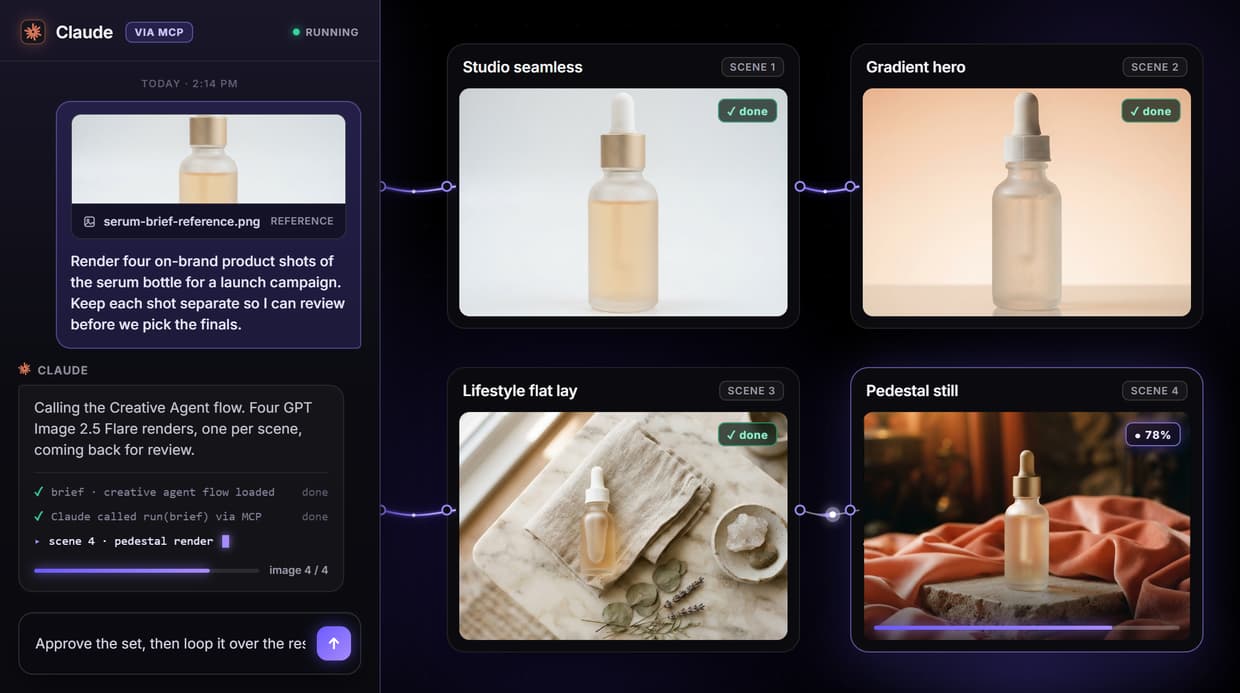Click the output connector node of Lifestyle flat lay
This screenshot has width=1240, height=693.
(x=800, y=510)
